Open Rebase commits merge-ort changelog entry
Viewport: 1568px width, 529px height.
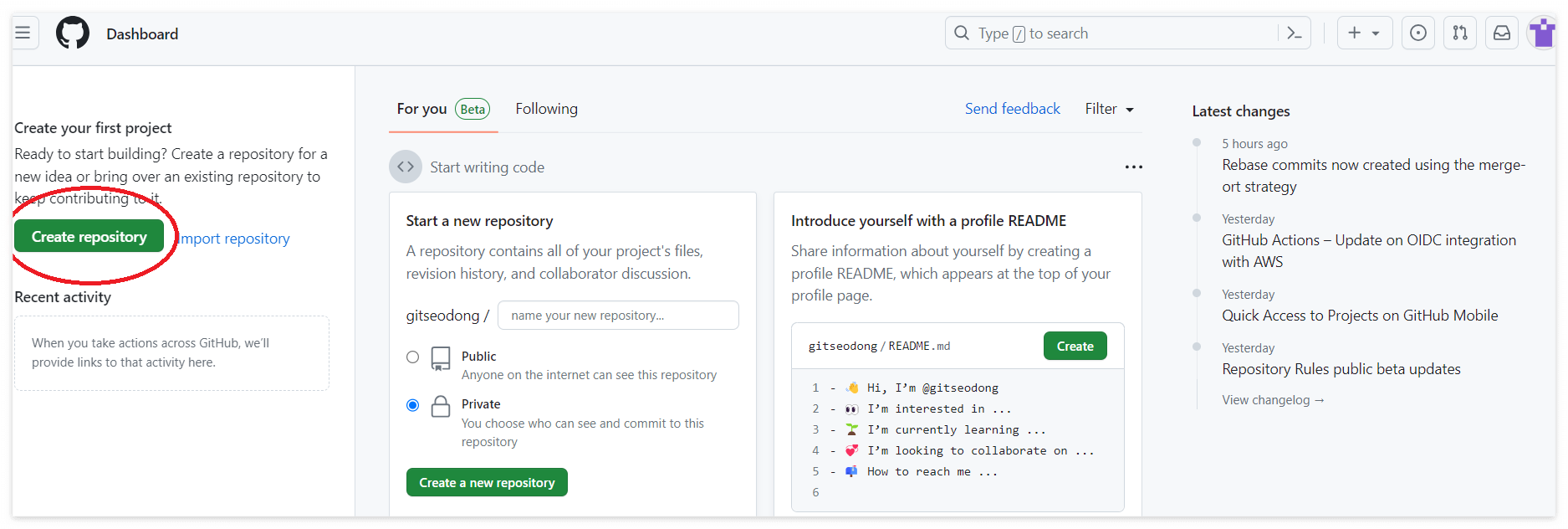point(1373,176)
